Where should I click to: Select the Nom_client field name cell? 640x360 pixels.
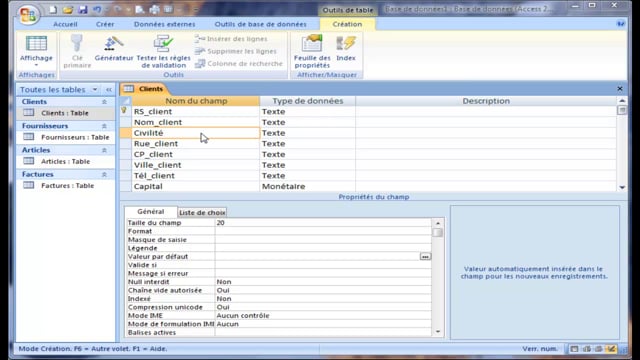tap(196, 122)
